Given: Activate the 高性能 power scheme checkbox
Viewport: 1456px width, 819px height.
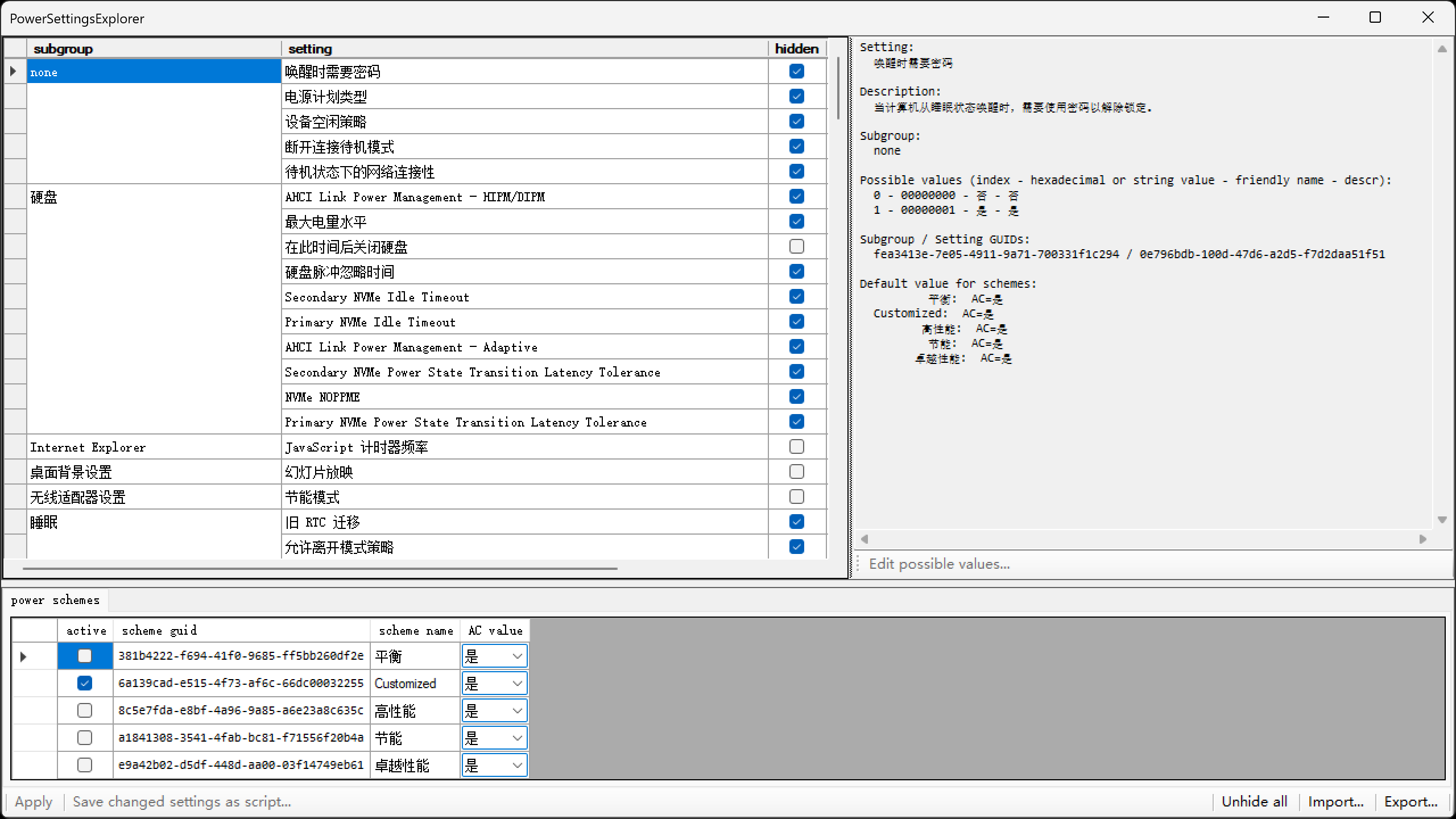Looking at the screenshot, I should point(85,710).
